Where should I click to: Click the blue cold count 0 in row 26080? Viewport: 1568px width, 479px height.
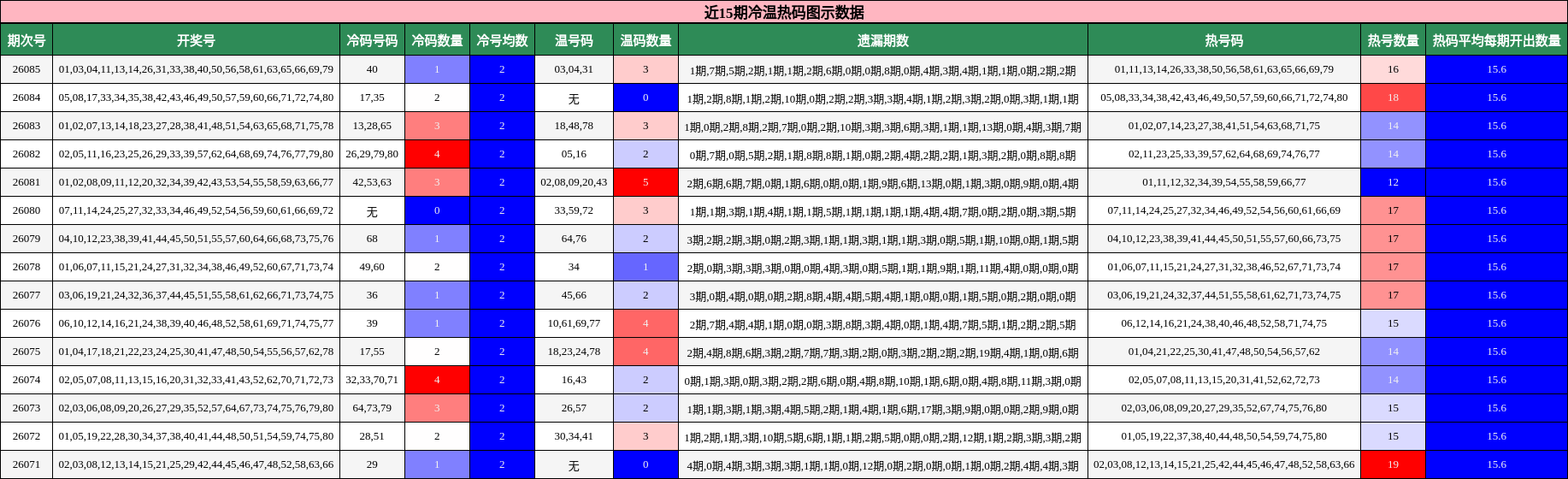point(437,210)
